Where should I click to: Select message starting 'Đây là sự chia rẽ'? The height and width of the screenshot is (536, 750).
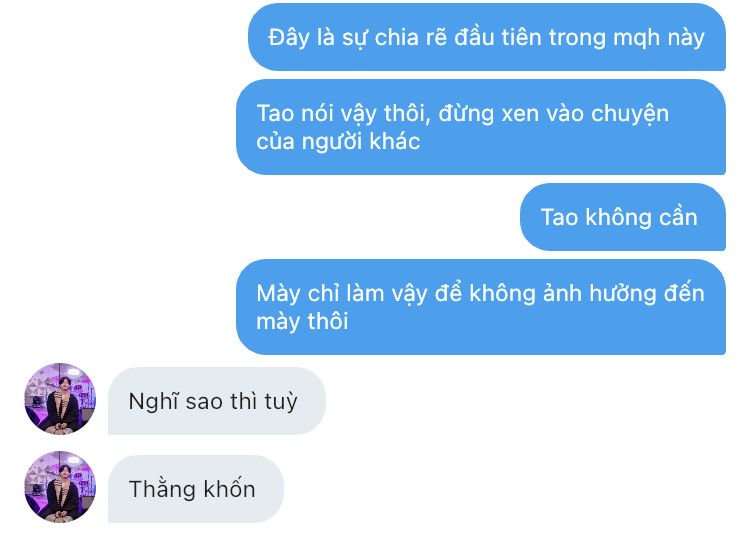(x=486, y=37)
